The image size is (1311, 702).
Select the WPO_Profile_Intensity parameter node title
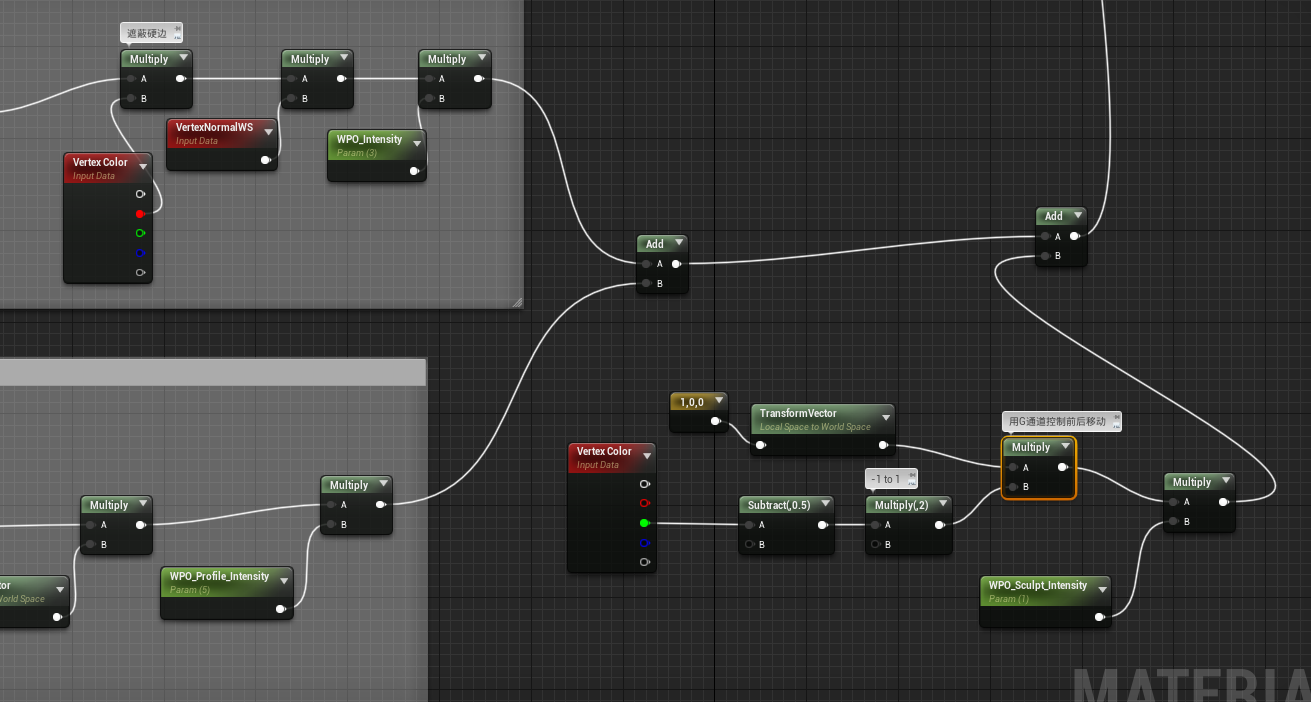pos(219,576)
